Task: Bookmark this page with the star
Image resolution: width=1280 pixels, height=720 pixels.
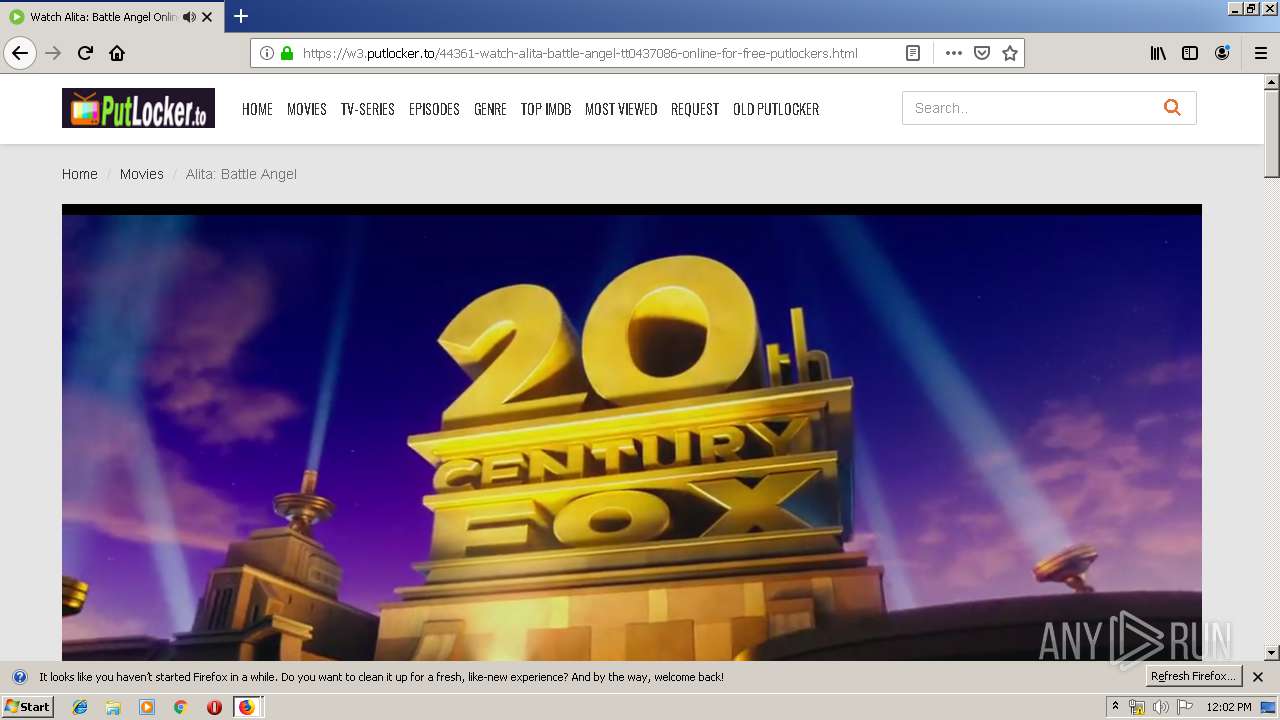Action: pyautogui.click(x=1010, y=53)
